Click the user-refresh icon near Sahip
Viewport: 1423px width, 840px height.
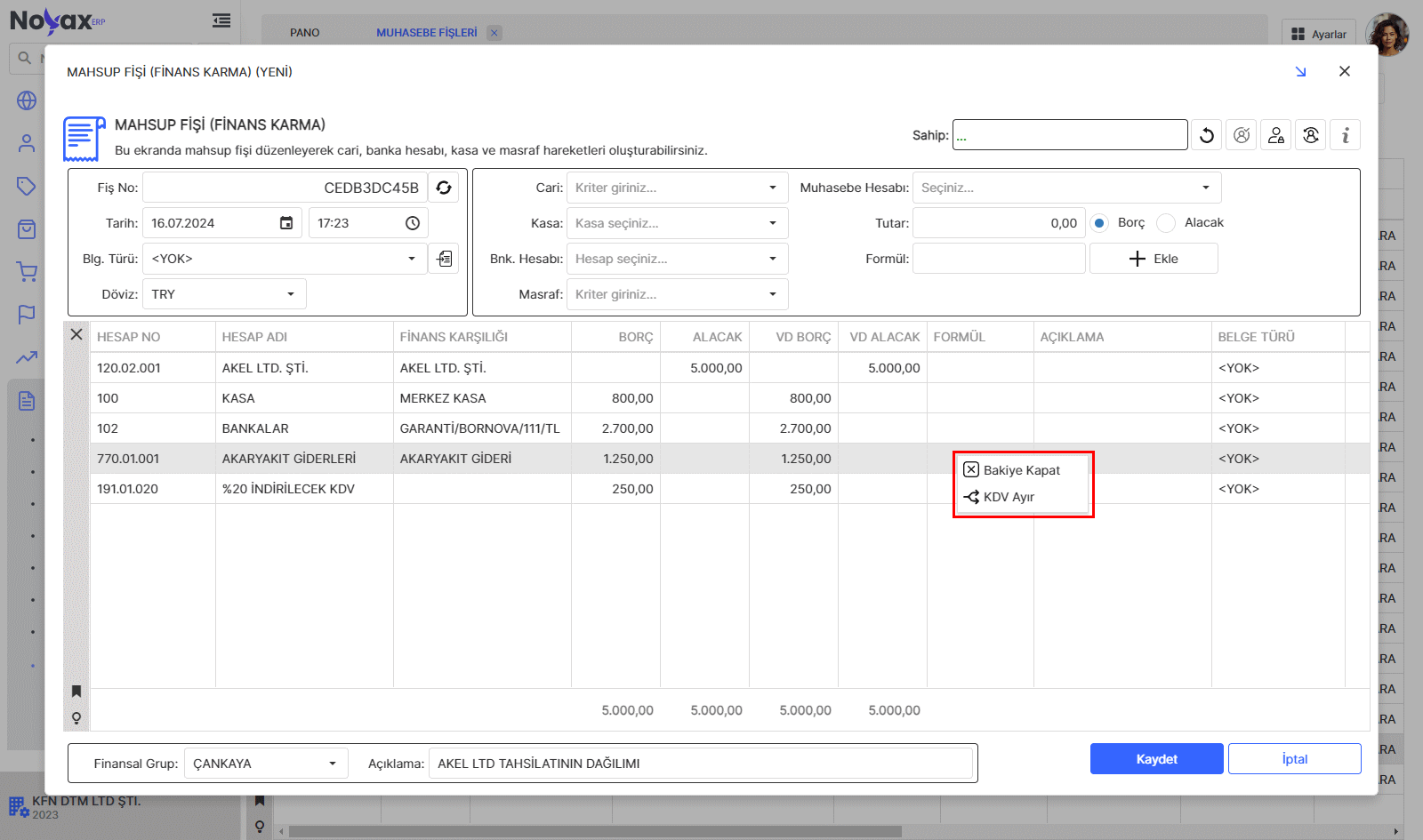tap(1311, 135)
